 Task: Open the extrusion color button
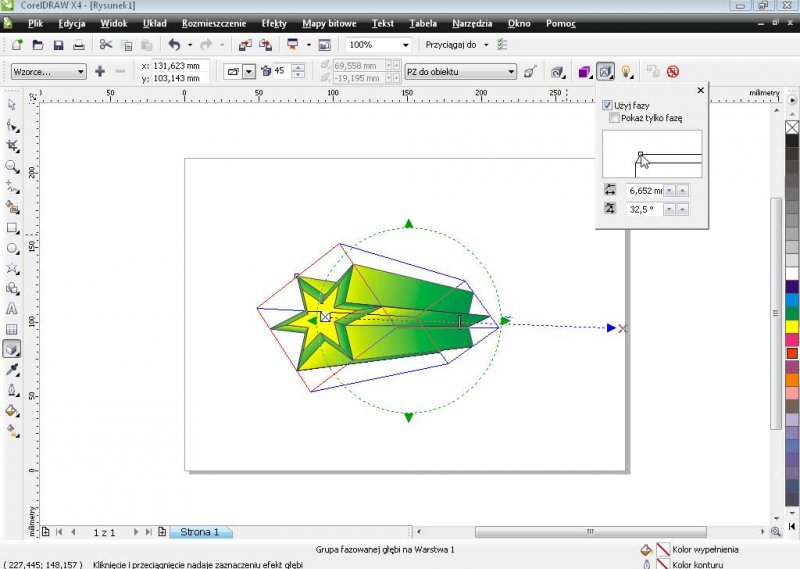click(x=583, y=72)
